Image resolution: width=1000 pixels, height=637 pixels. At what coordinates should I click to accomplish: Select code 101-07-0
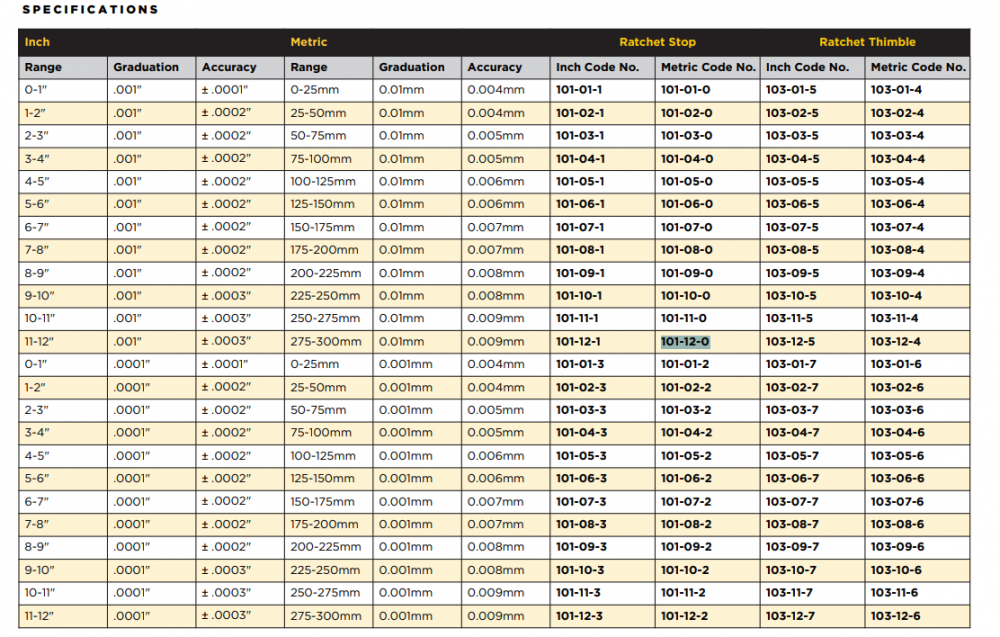[x=686, y=227]
